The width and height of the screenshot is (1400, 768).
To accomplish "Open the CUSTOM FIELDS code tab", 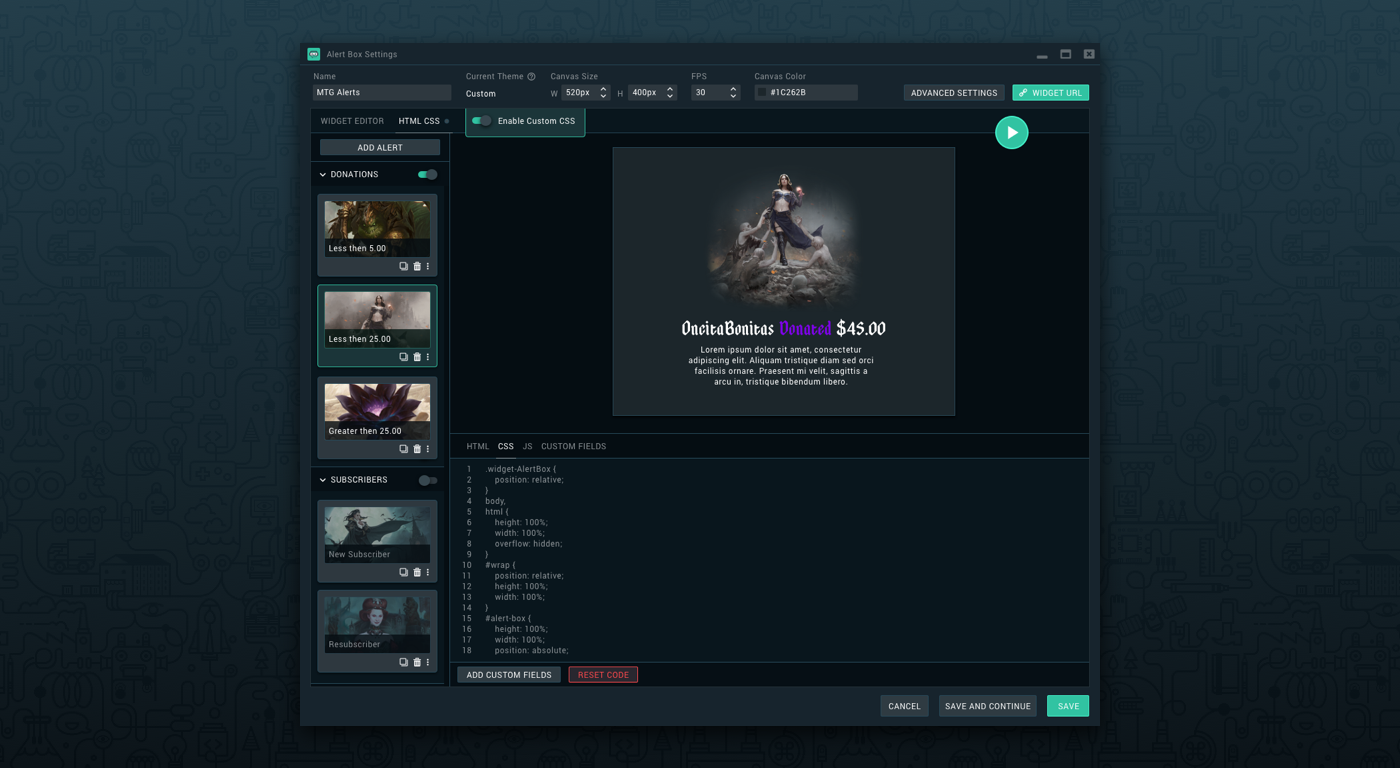I will (573, 446).
